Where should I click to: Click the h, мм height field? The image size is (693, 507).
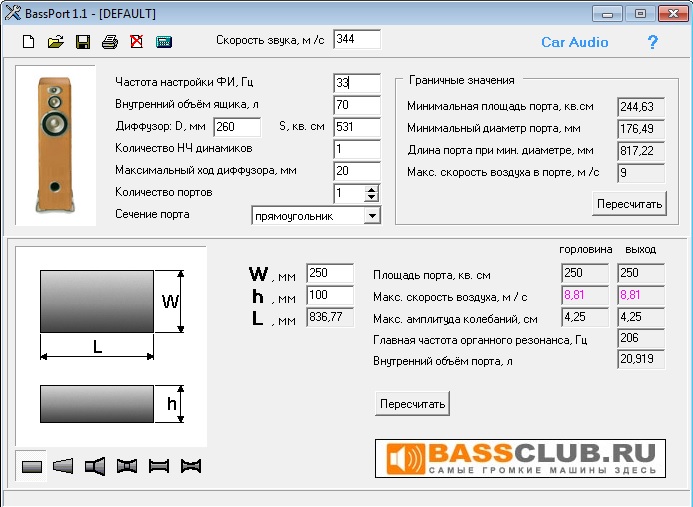[330, 295]
